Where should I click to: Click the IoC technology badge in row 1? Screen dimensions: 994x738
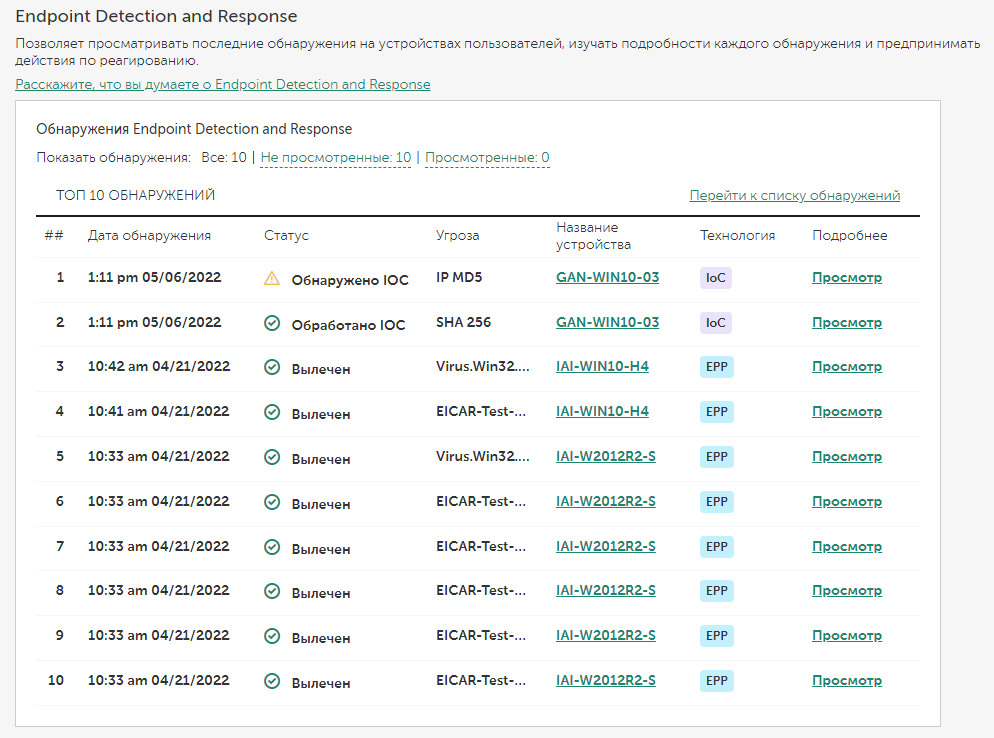point(716,278)
